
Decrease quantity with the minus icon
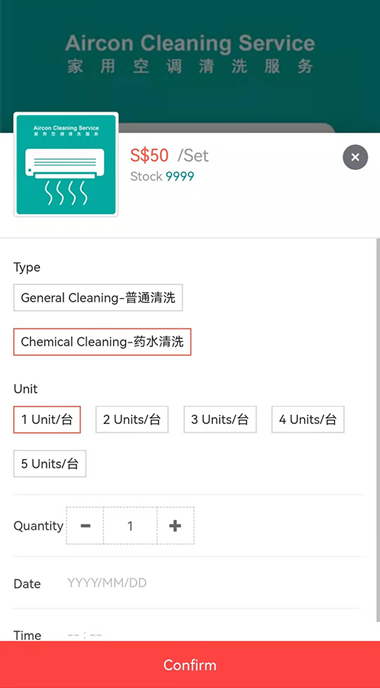click(85, 526)
